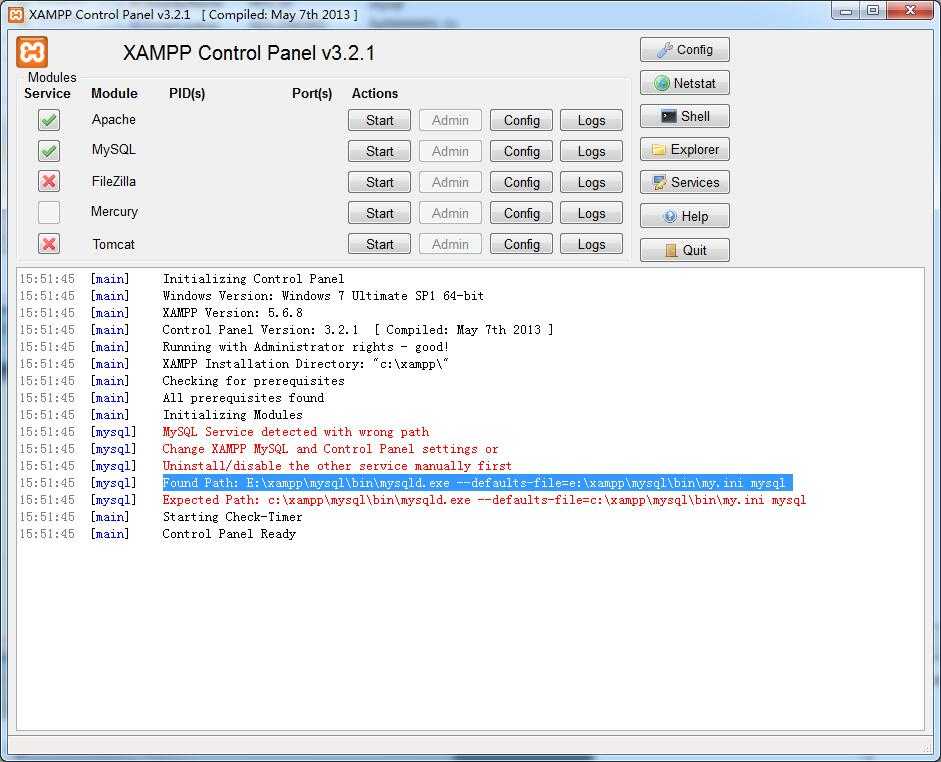Open Config for the Tomcat module
This screenshot has height=762, width=941.
click(522, 244)
